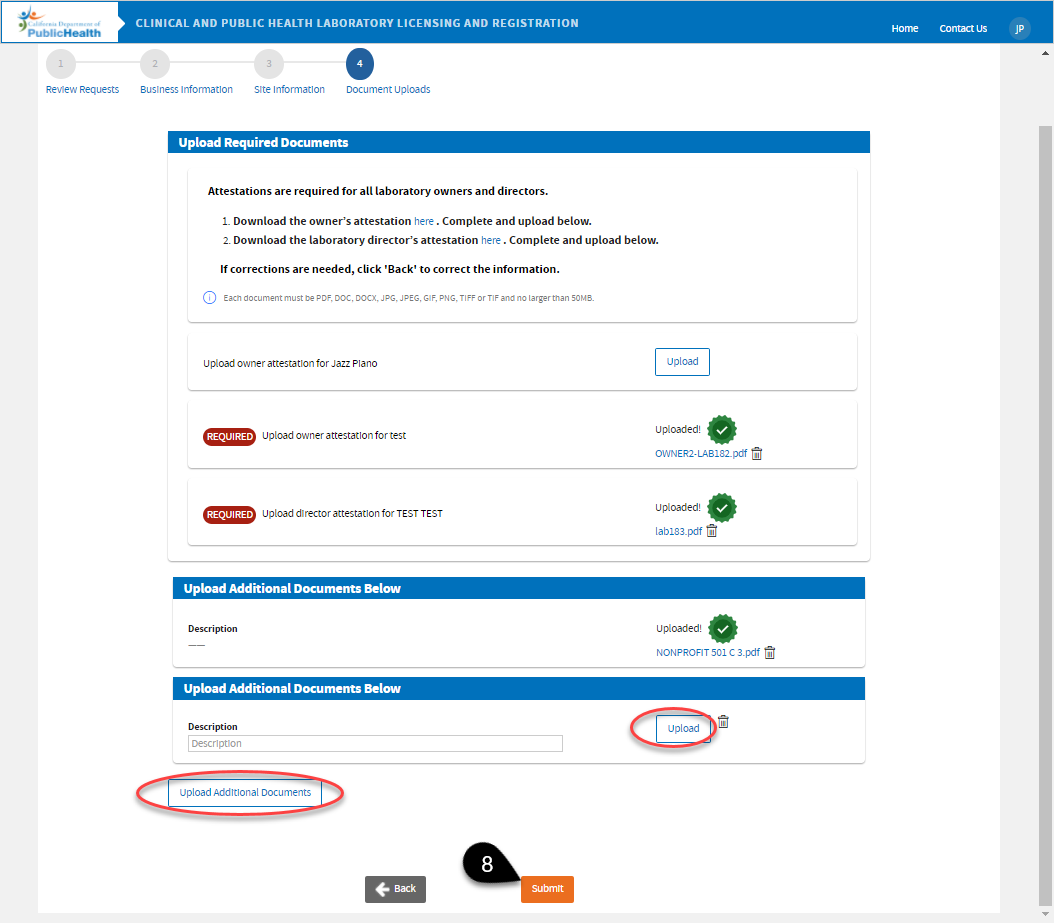Open Contact Us in the header
Viewport: 1054px width, 923px height.
tap(963, 28)
